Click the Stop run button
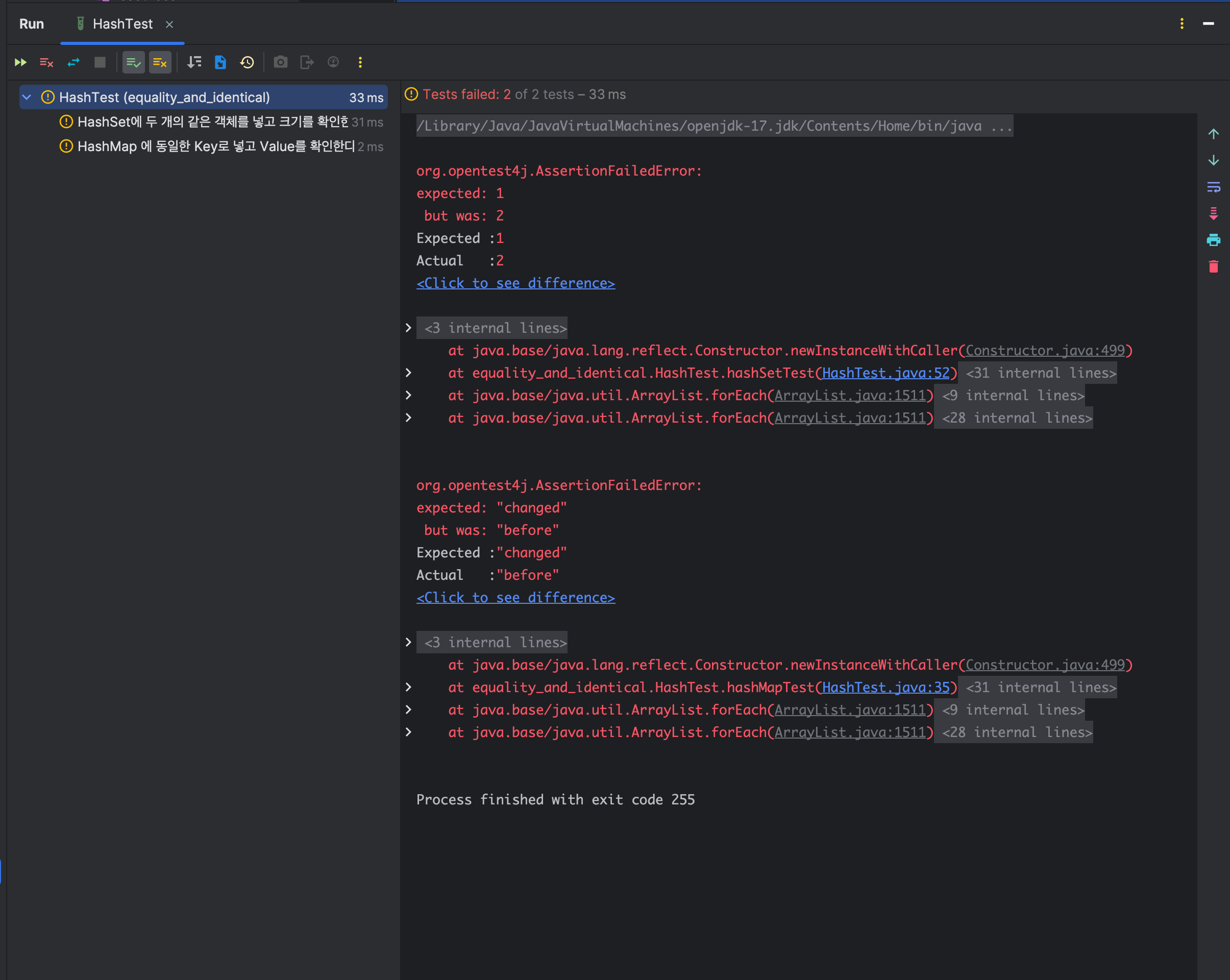 click(100, 62)
